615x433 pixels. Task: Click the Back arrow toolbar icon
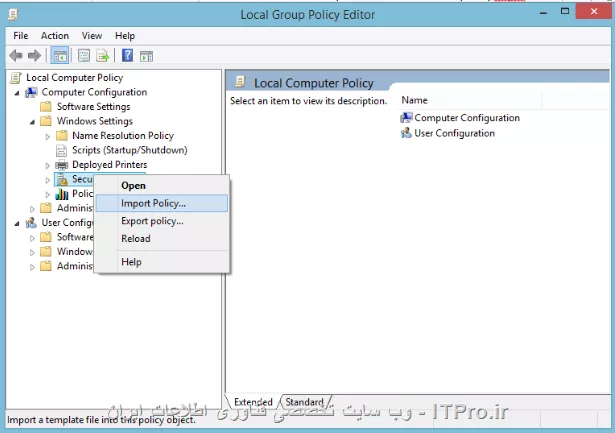(x=16, y=56)
